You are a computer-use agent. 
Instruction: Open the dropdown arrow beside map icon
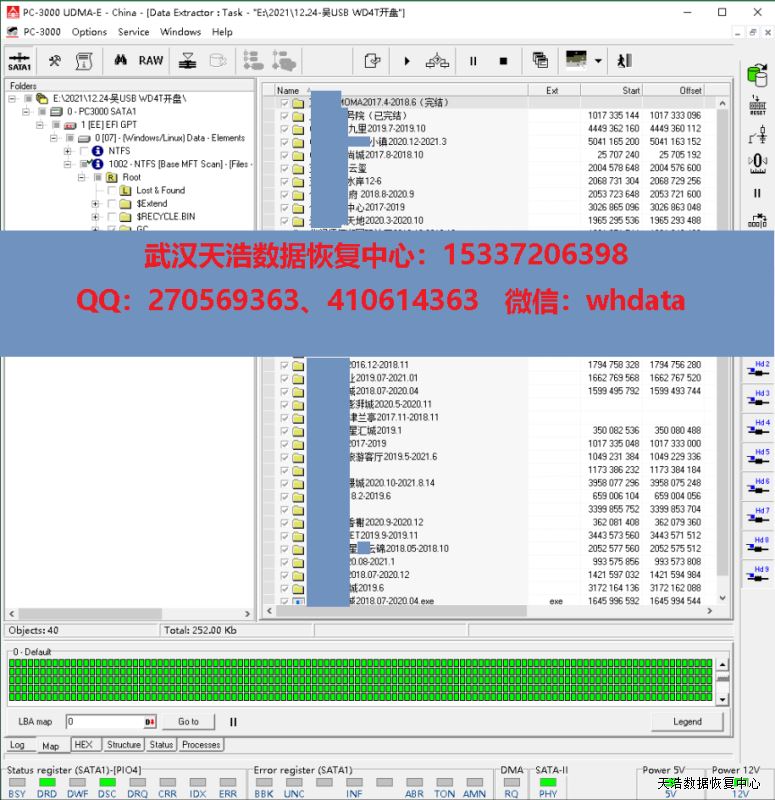click(x=598, y=61)
